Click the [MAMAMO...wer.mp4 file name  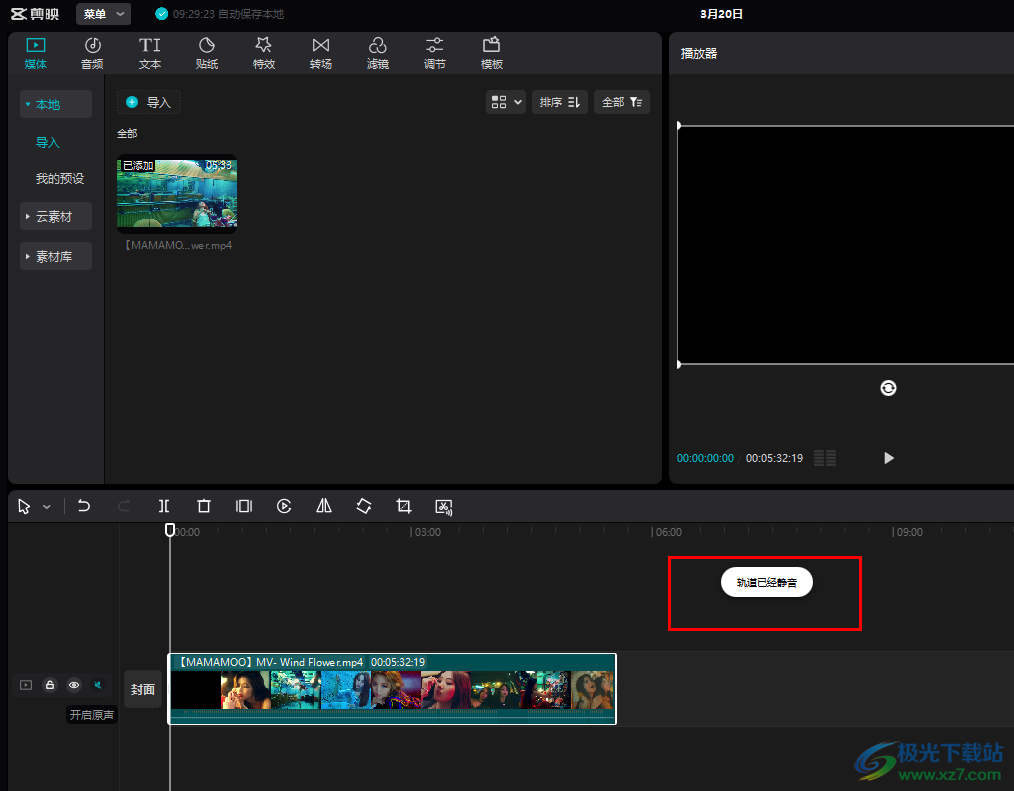coord(177,245)
